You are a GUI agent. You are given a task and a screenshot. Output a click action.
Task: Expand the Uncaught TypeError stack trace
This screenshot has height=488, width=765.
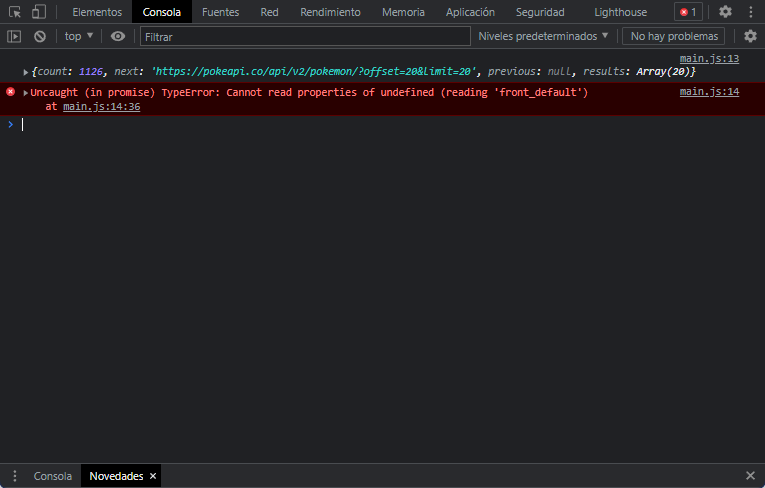(x=25, y=93)
